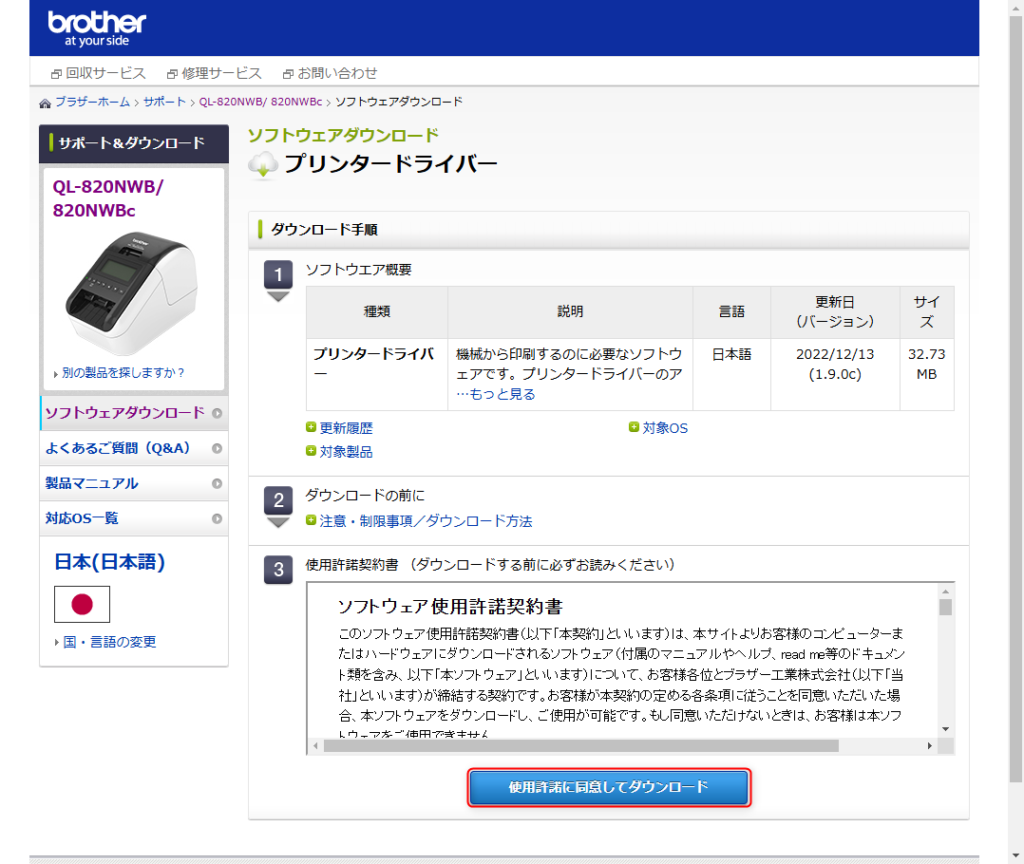Open 修理サービス in the top navigation
This screenshot has height=864, width=1024.
pos(221,73)
